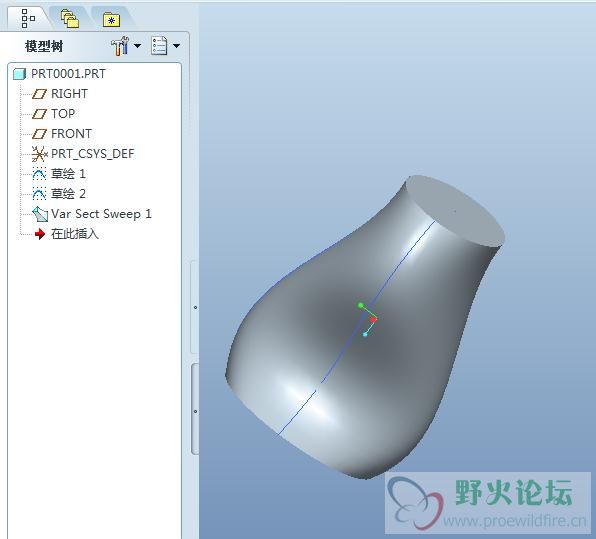Screen dimensions: 596x539
Task: Click the red 在此插入 insert arrow
Action: (x=40, y=234)
